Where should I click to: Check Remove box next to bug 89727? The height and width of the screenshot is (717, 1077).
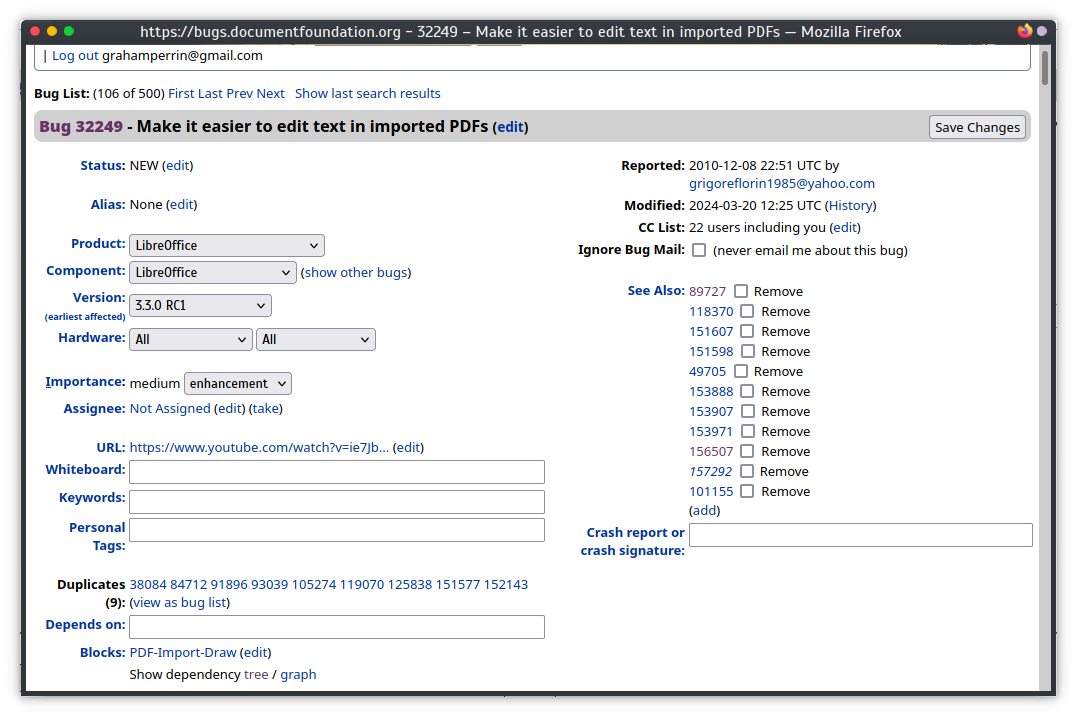click(741, 291)
